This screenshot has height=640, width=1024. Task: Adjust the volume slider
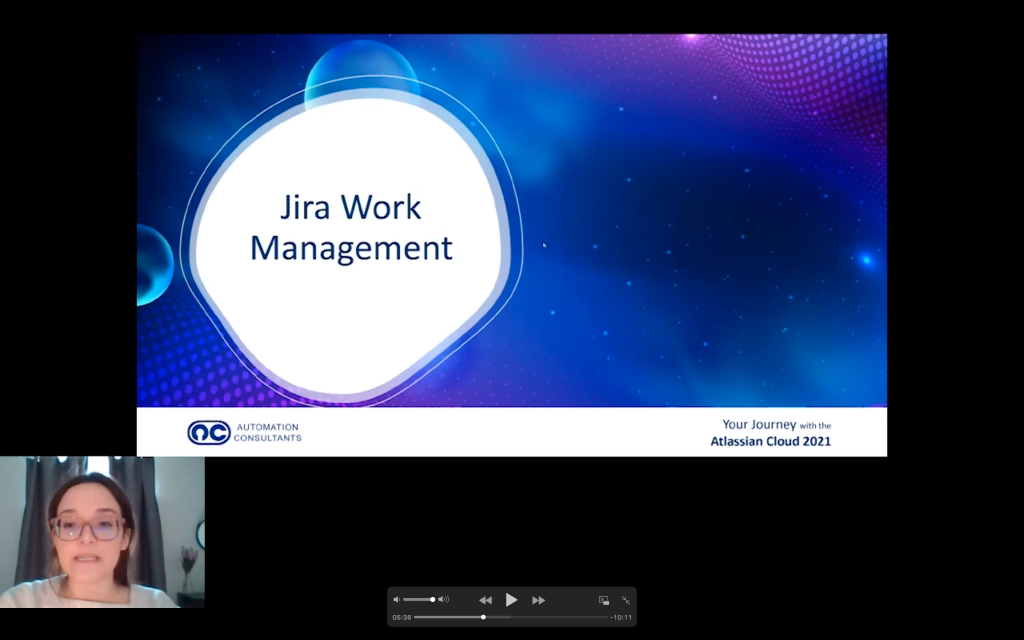(x=418, y=600)
